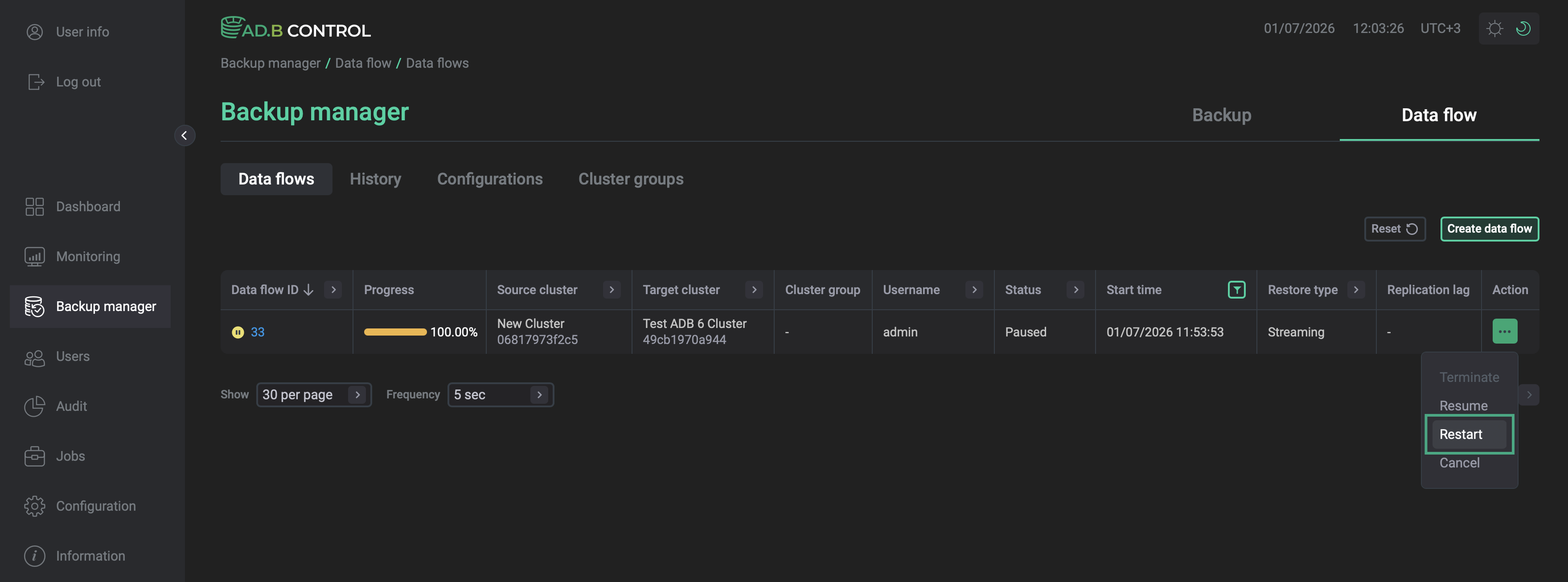The width and height of the screenshot is (1568, 582).
Task: Click the Log out text label
Action: coord(78,82)
